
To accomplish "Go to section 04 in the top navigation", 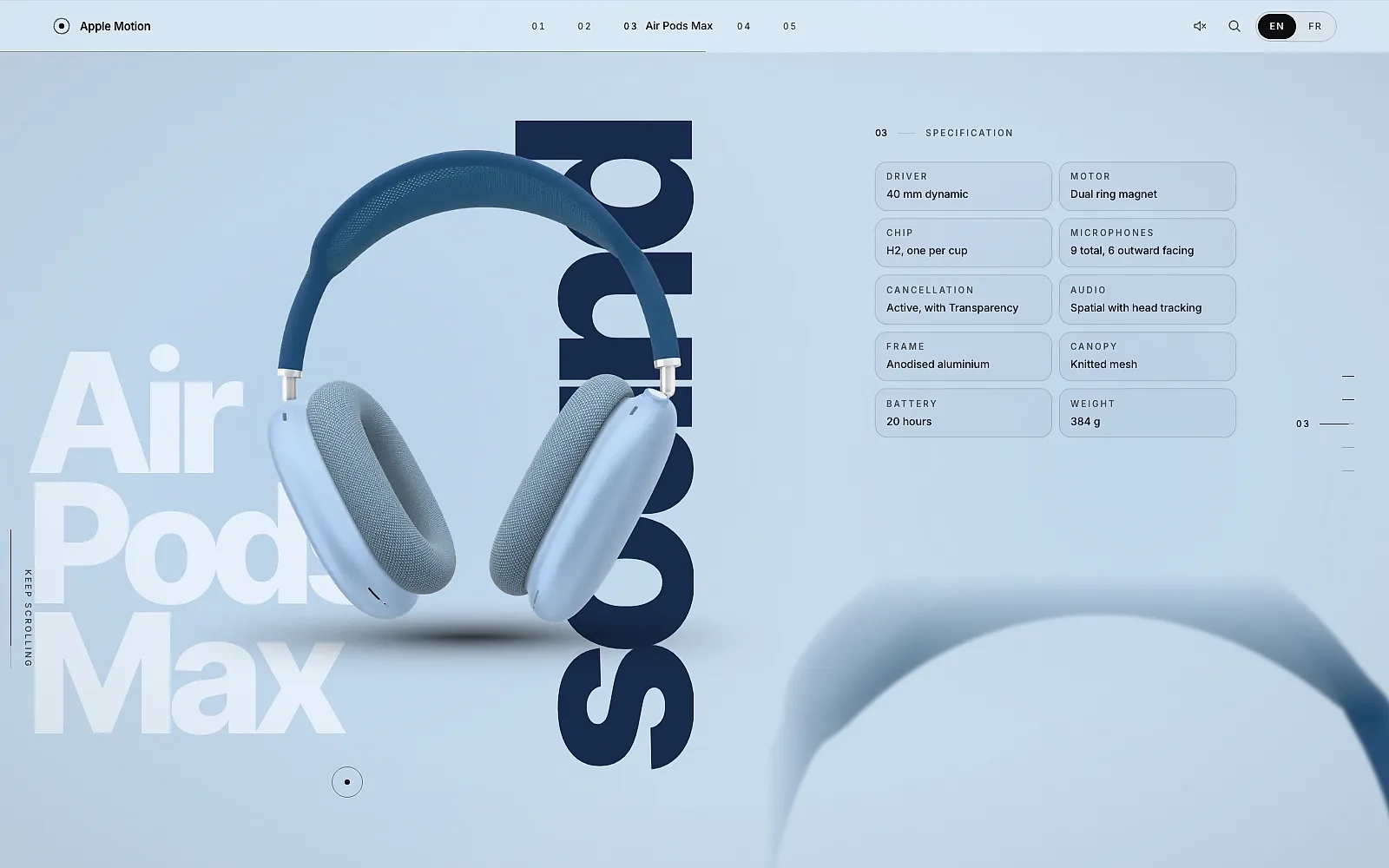I will (x=744, y=26).
